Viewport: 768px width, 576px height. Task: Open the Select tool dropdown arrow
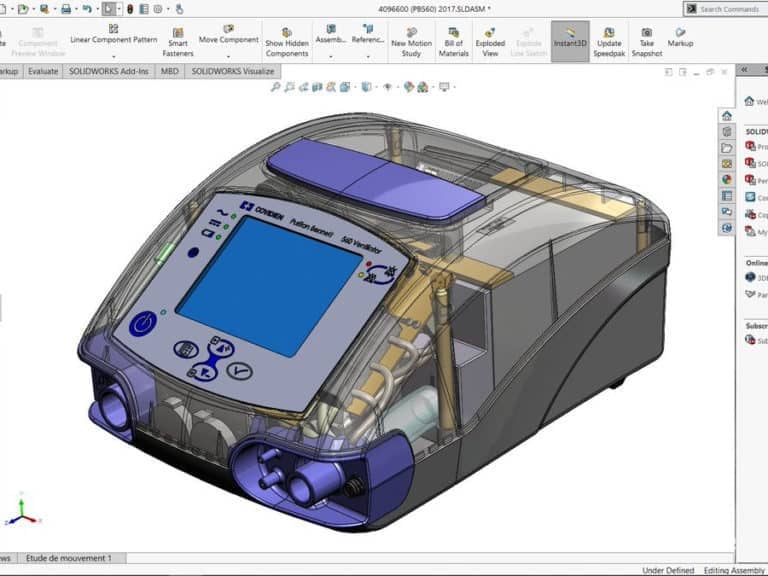[119, 9]
